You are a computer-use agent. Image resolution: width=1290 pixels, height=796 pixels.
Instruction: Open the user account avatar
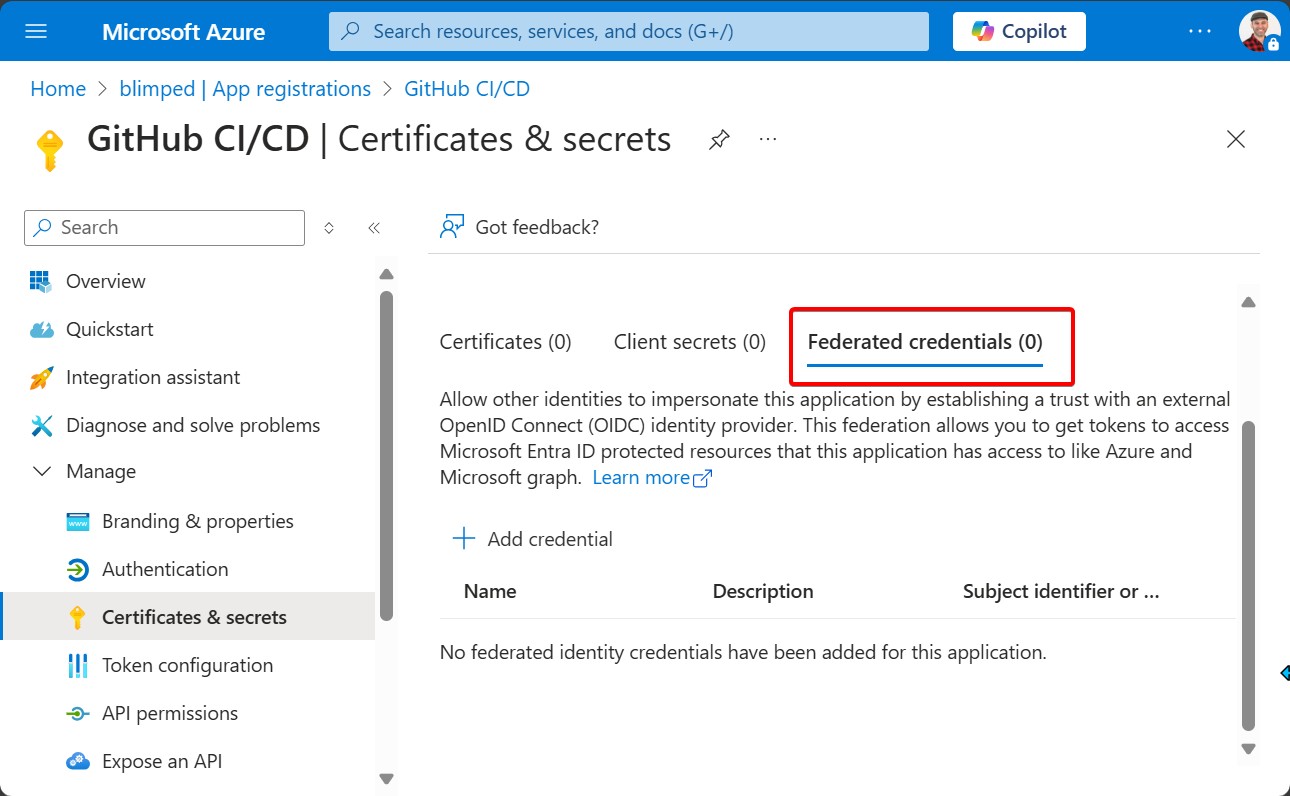pos(1259,31)
